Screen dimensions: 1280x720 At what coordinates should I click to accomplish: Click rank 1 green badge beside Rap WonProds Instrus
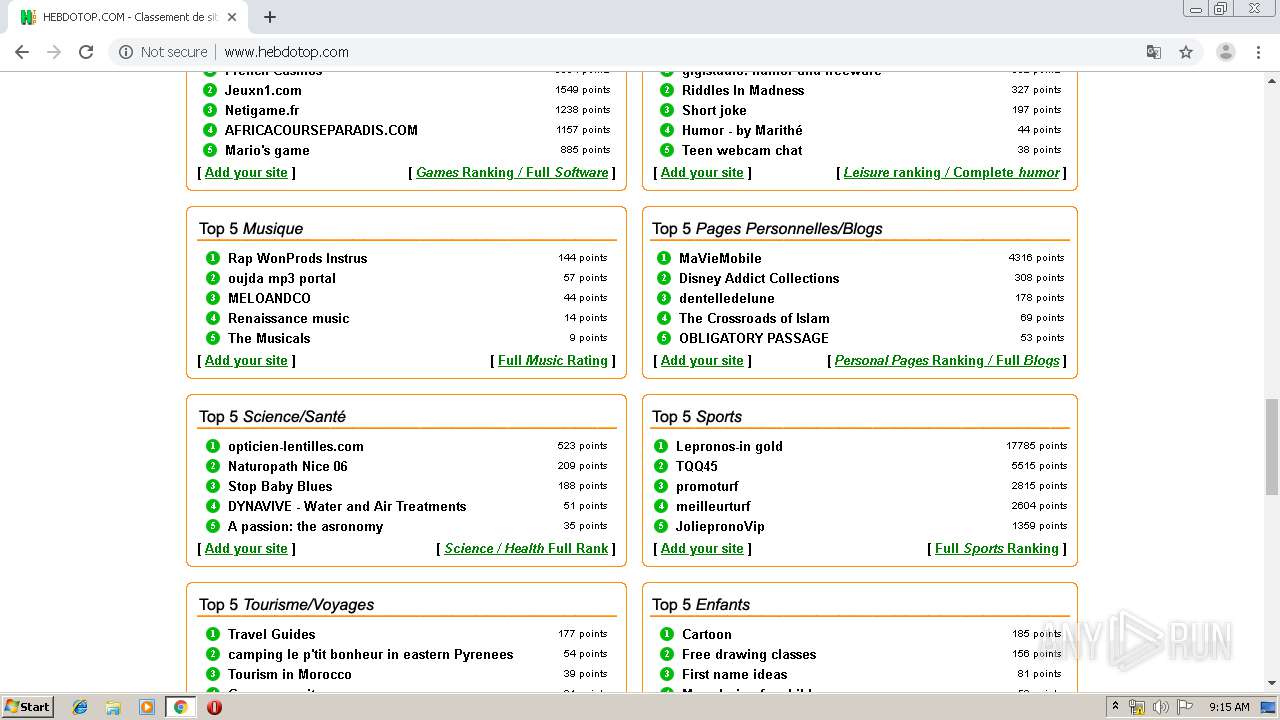tap(212, 258)
